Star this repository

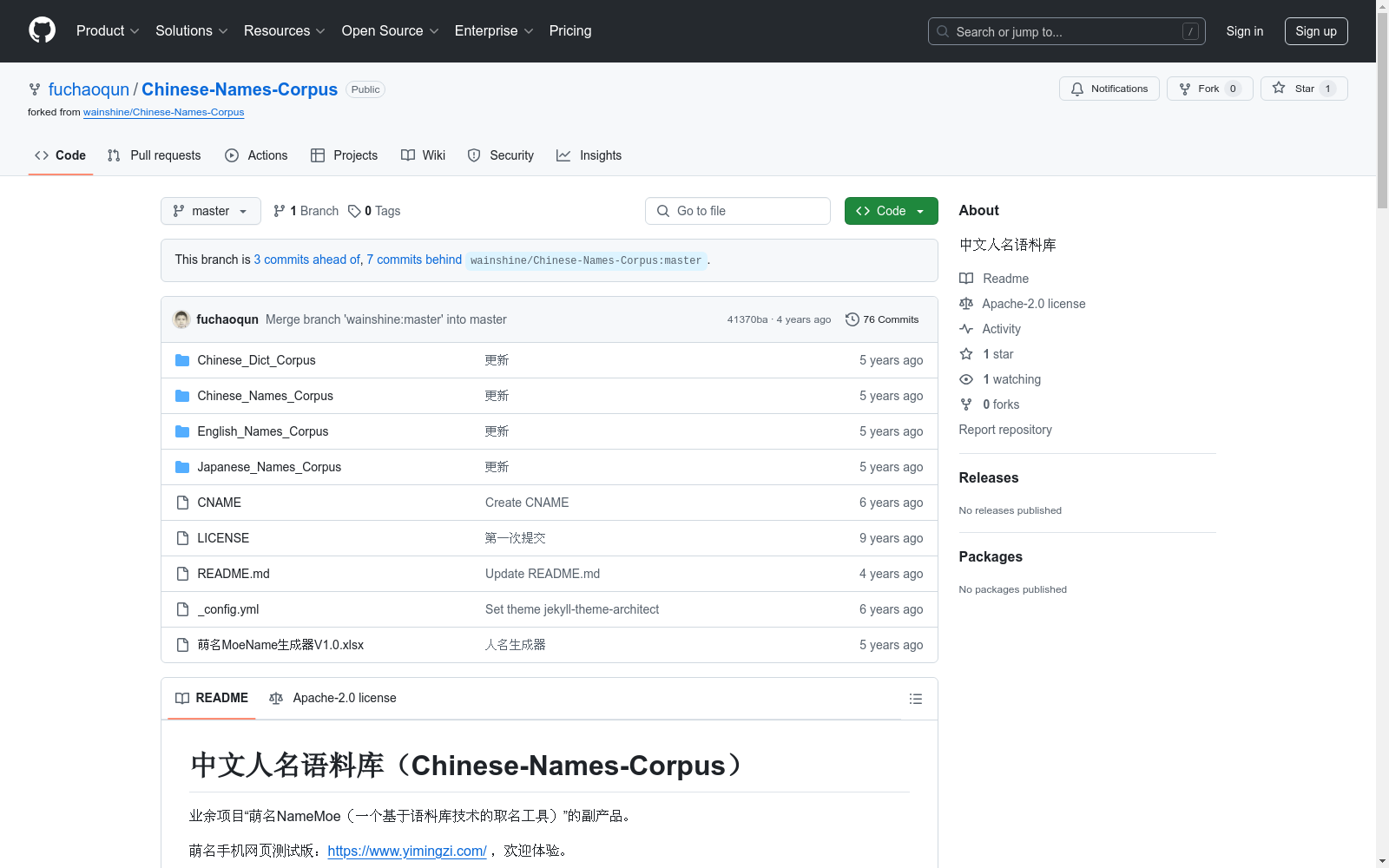click(1304, 89)
